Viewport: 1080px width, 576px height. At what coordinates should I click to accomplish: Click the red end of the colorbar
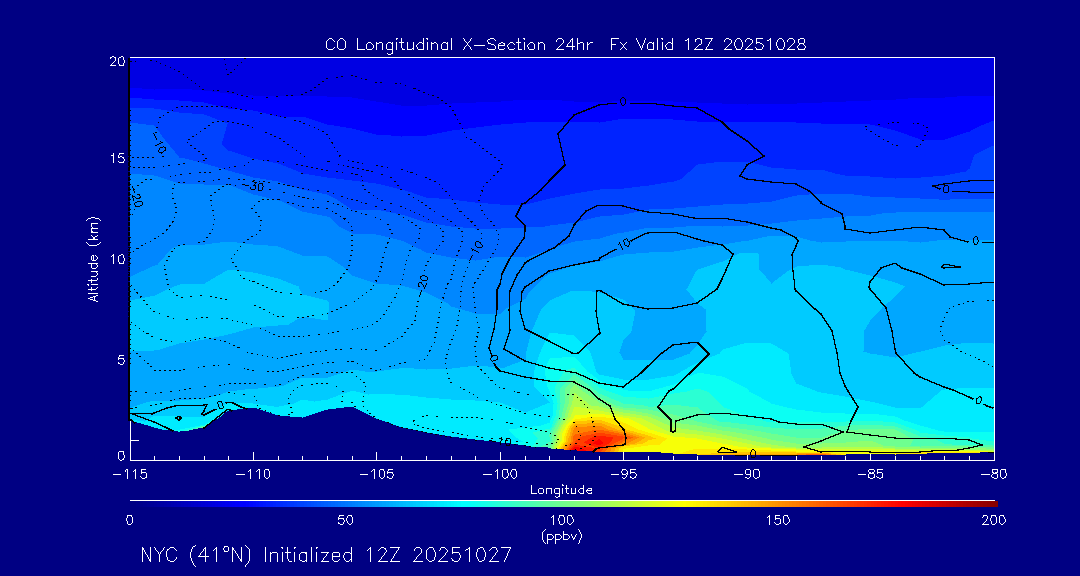(990, 502)
